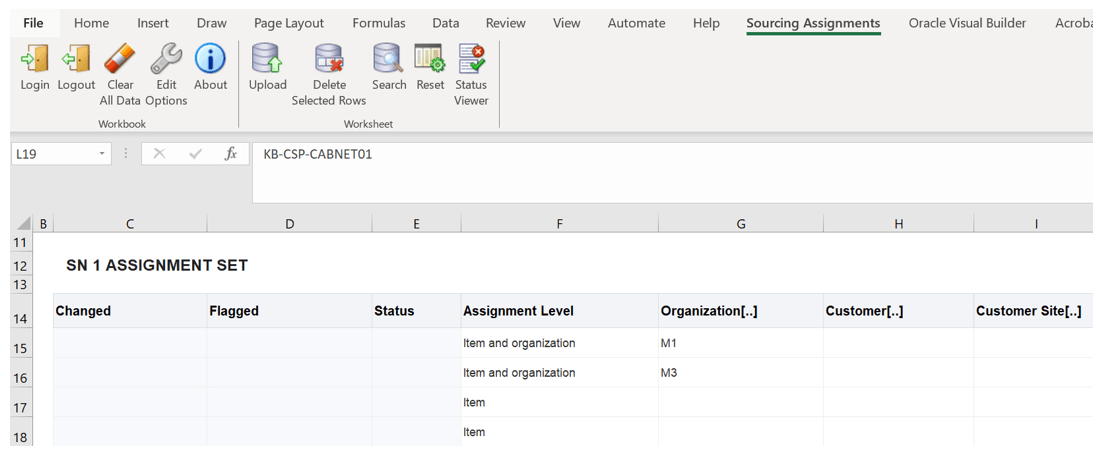Screen dimensions: 1104x460
Task: Open the Status Viewer icon
Action: coord(471,58)
